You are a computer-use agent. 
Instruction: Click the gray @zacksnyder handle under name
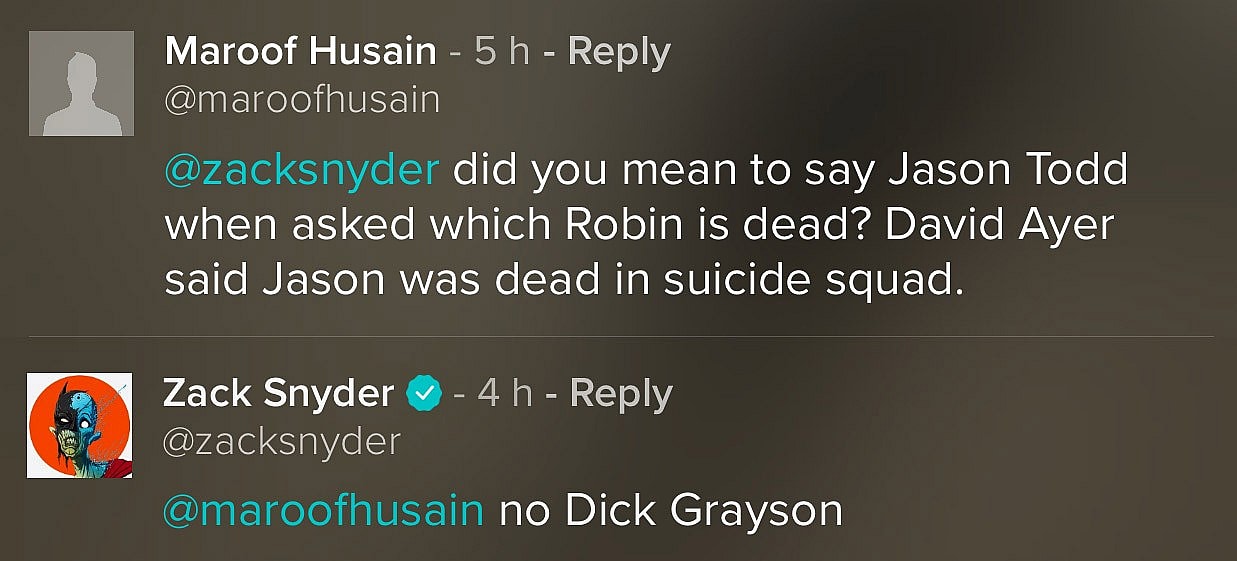pos(281,441)
